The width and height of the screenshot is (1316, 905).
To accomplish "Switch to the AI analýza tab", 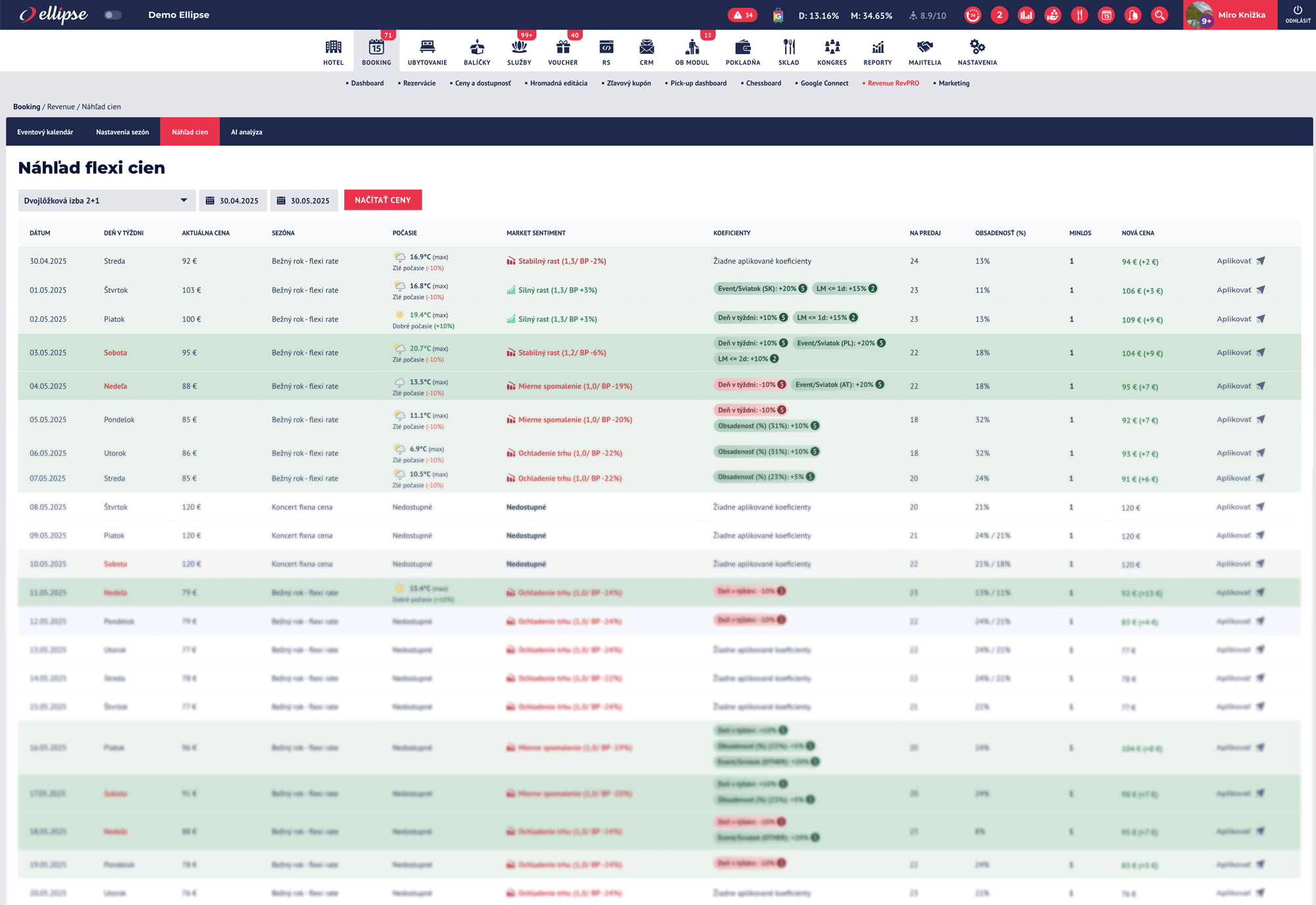I will point(246,132).
